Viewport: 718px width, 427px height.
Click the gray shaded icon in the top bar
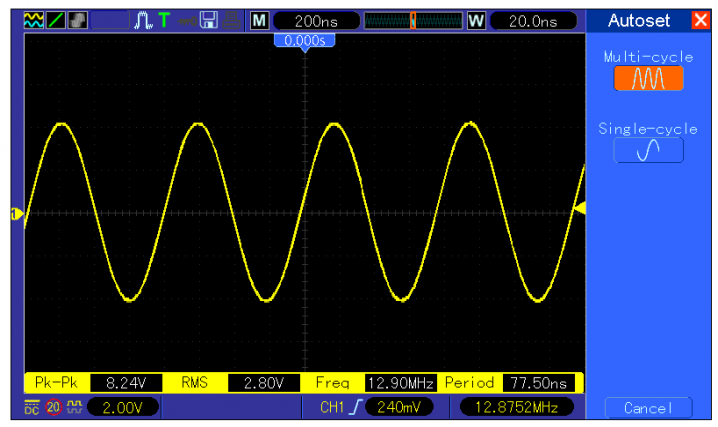click(x=76, y=20)
